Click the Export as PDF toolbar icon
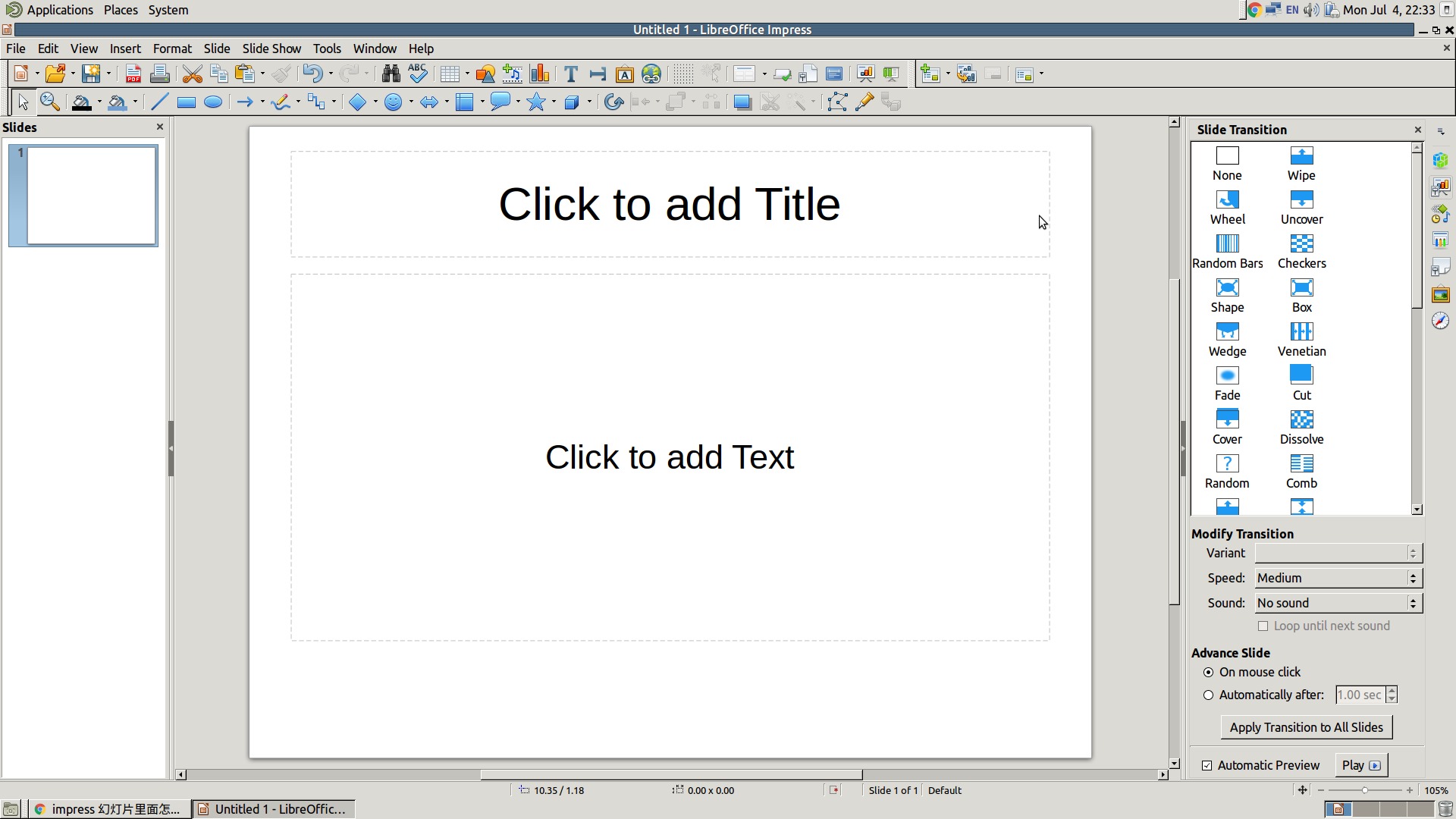The image size is (1456, 819). (133, 74)
